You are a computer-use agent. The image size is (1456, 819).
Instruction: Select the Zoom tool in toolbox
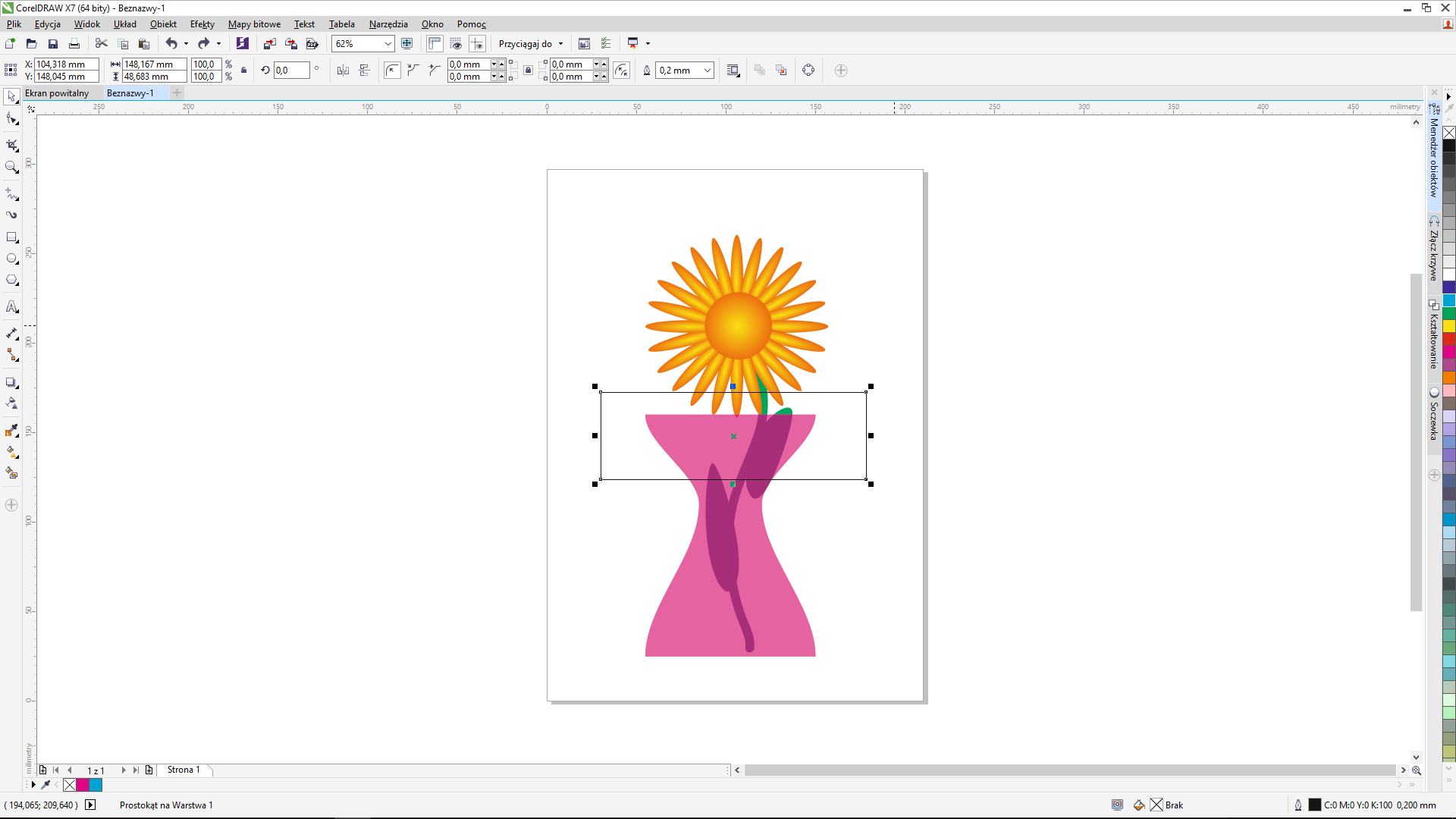[x=11, y=167]
